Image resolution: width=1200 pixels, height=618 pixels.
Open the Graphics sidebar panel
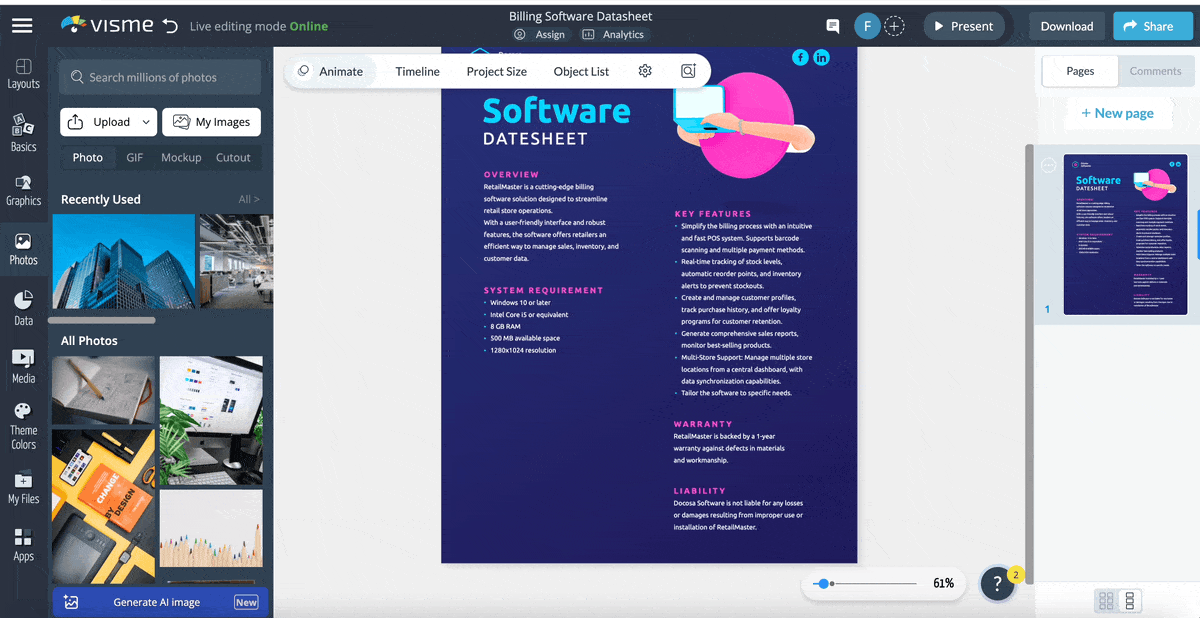tap(23, 190)
